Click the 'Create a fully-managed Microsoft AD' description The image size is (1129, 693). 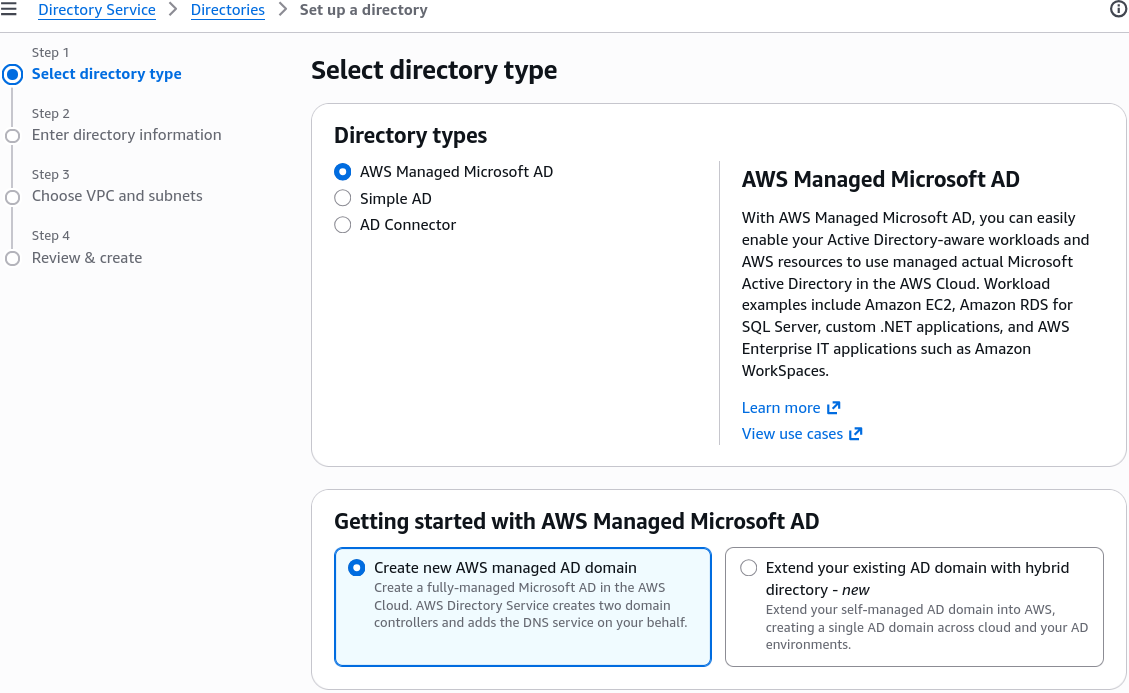click(x=531, y=605)
